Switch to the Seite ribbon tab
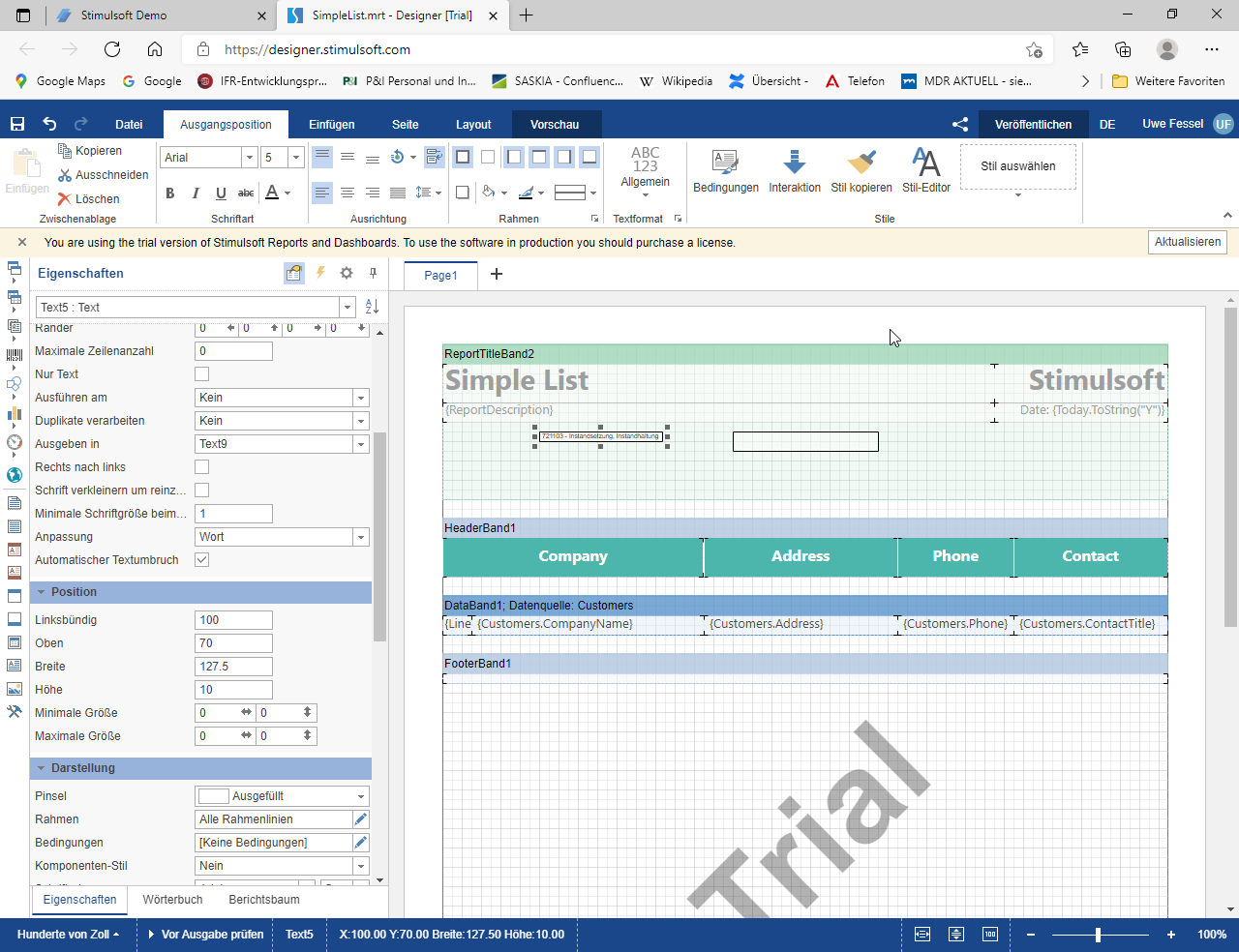 click(x=406, y=124)
